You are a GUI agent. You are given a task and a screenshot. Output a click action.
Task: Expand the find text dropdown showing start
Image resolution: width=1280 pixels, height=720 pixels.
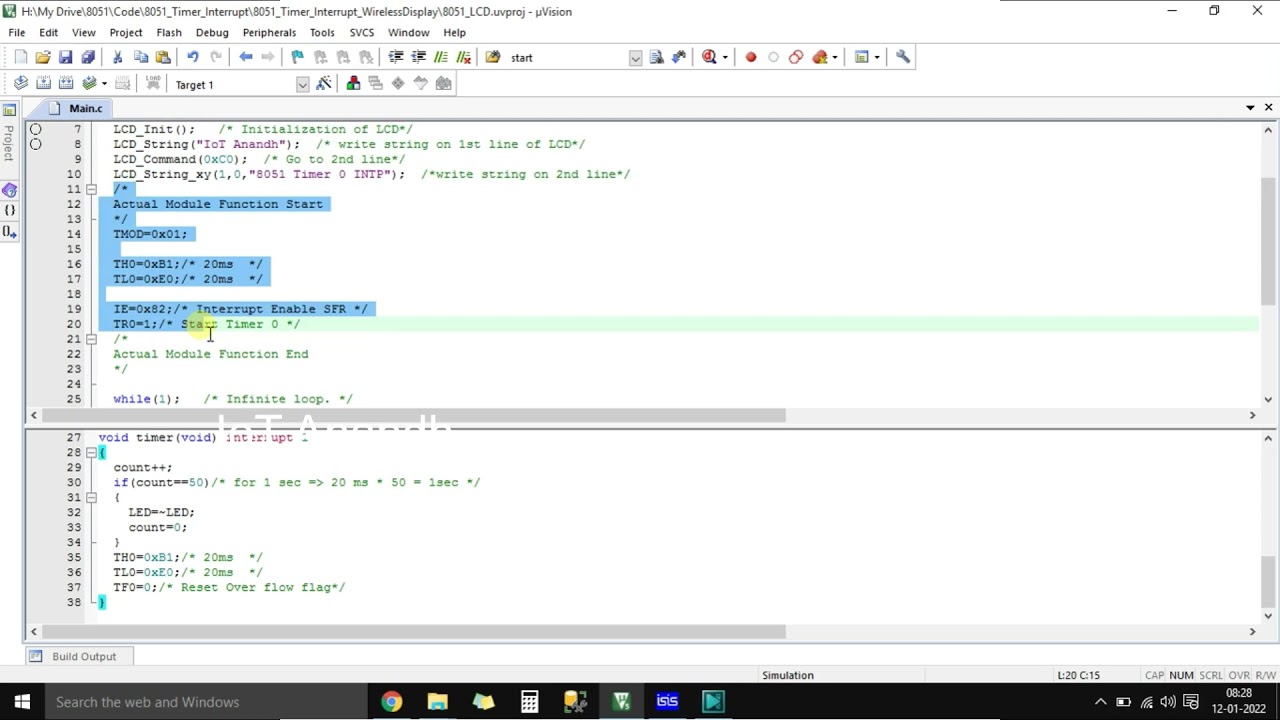tap(635, 58)
